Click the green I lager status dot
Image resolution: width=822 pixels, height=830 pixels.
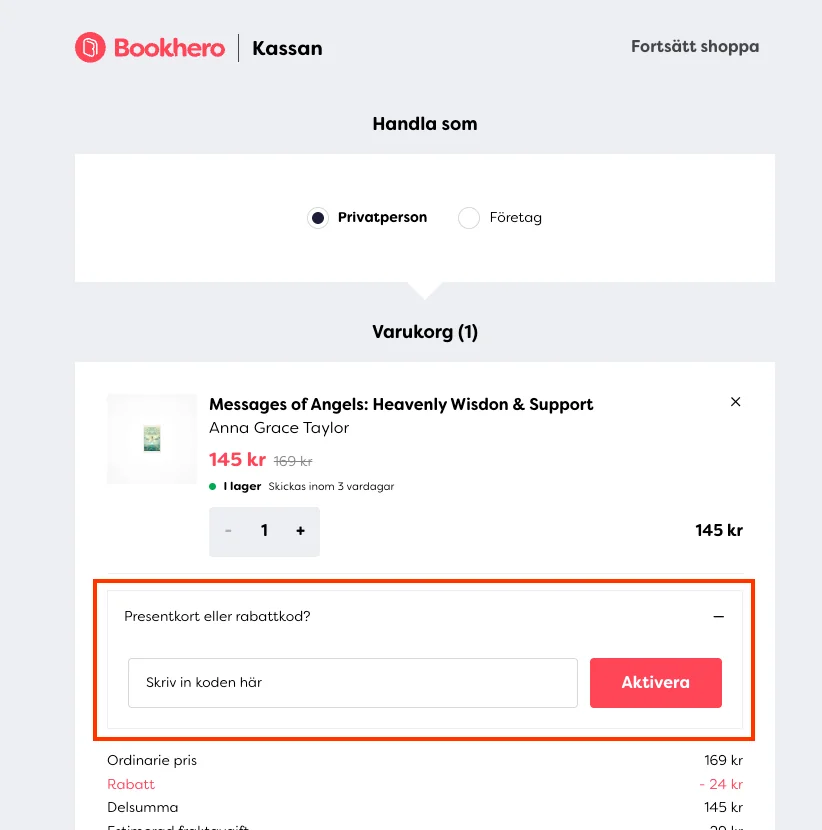pyautogui.click(x=213, y=487)
